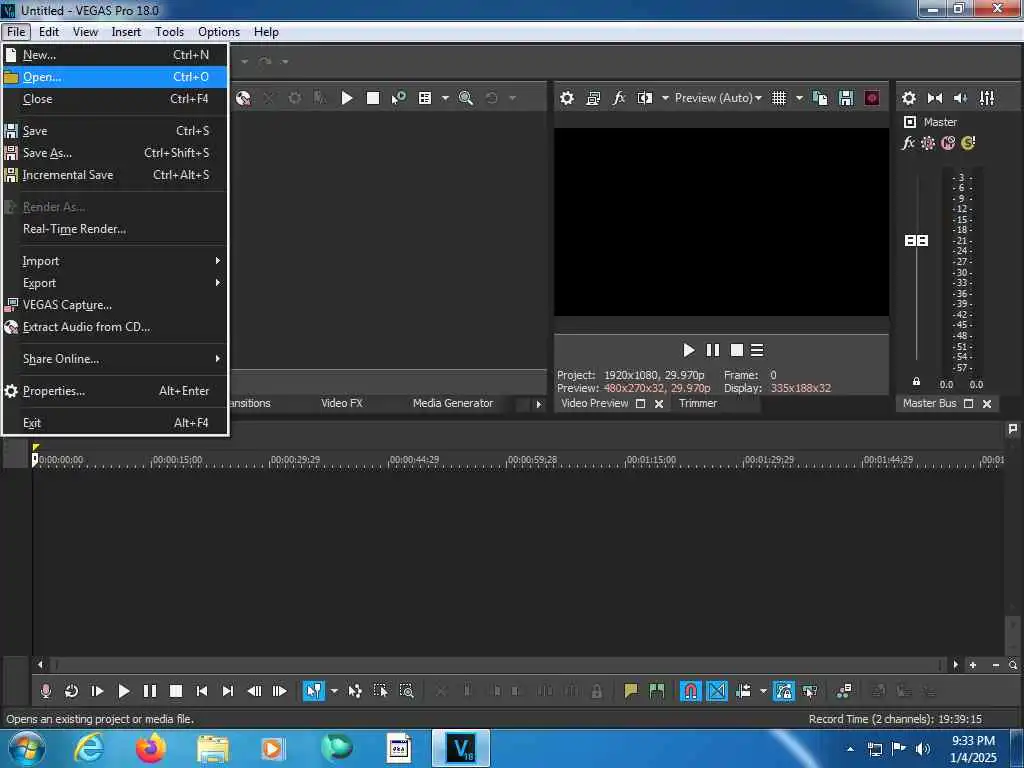This screenshot has width=1024, height=768.
Task: Insert a region with the green flags icon
Action: pos(656,691)
